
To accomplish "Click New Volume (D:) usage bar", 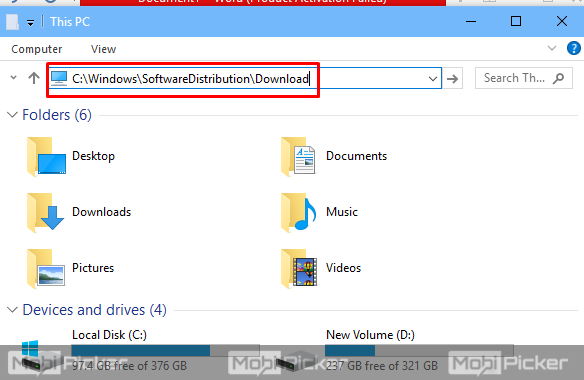I will coord(419,351).
